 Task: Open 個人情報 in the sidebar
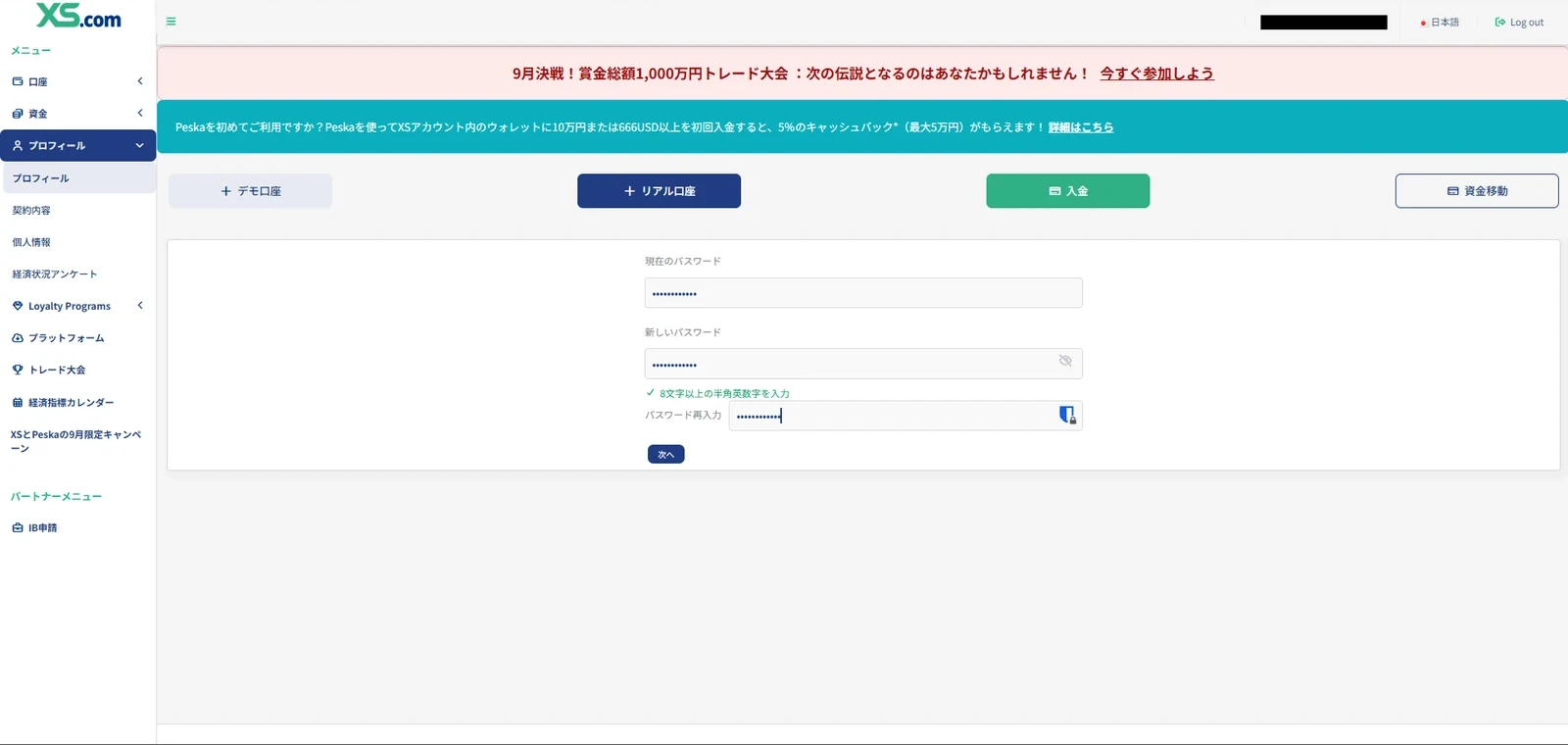point(31,242)
